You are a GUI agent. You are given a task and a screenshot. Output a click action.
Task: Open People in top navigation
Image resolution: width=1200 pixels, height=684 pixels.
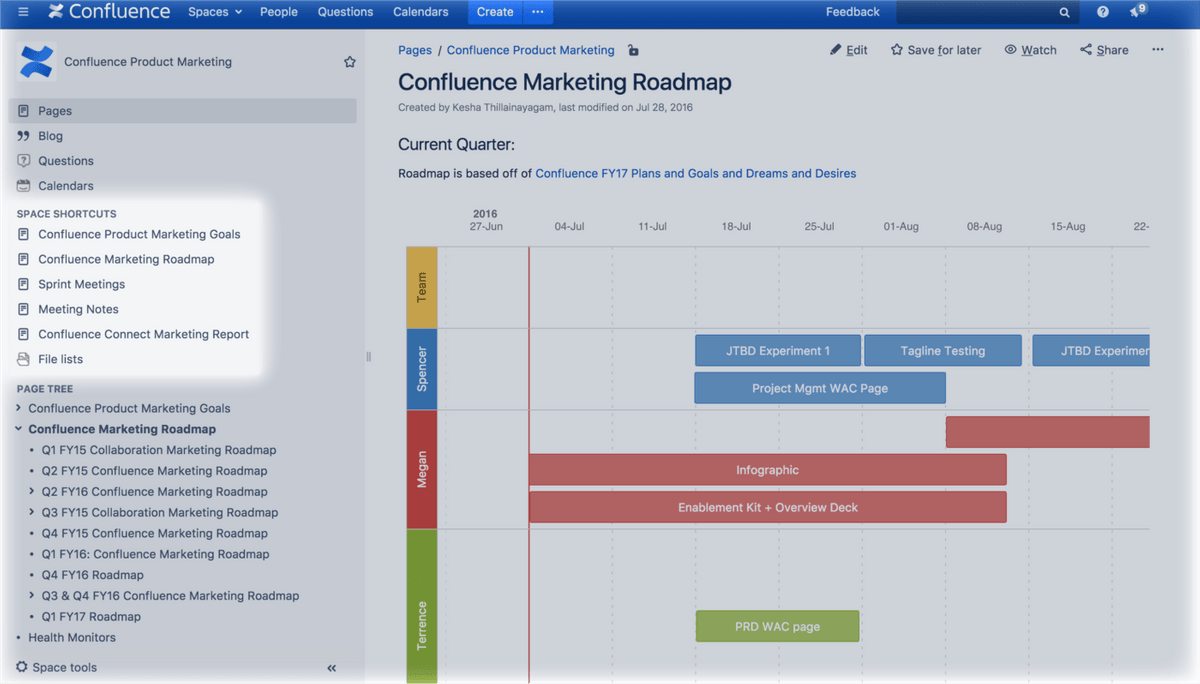[x=279, y=12]
